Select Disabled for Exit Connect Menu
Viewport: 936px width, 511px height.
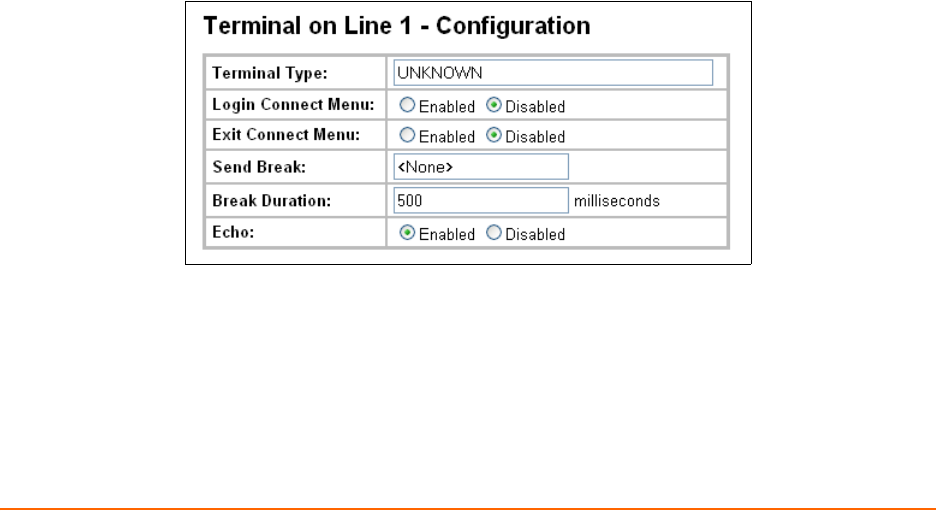pos(492,136)
